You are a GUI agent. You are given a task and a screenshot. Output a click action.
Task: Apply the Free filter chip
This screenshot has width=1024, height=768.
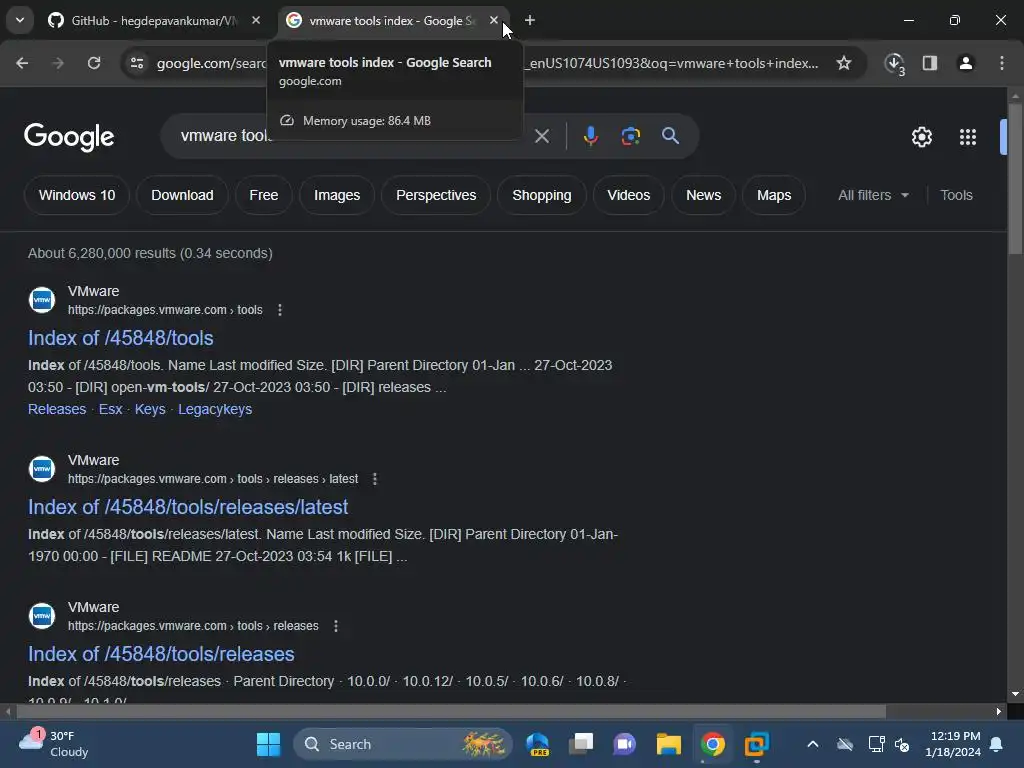(264, 195)
